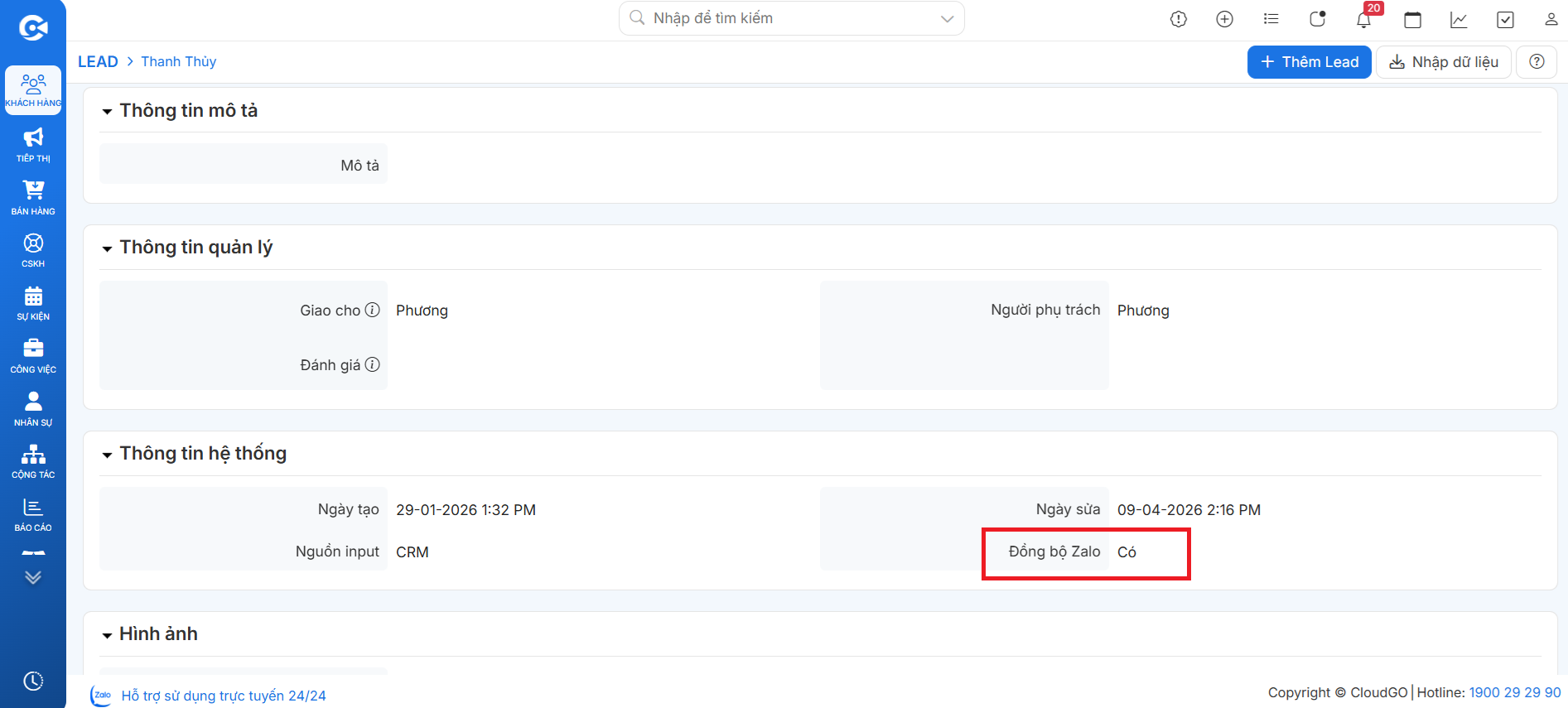Collapse the Hình ảnh section

107,635
